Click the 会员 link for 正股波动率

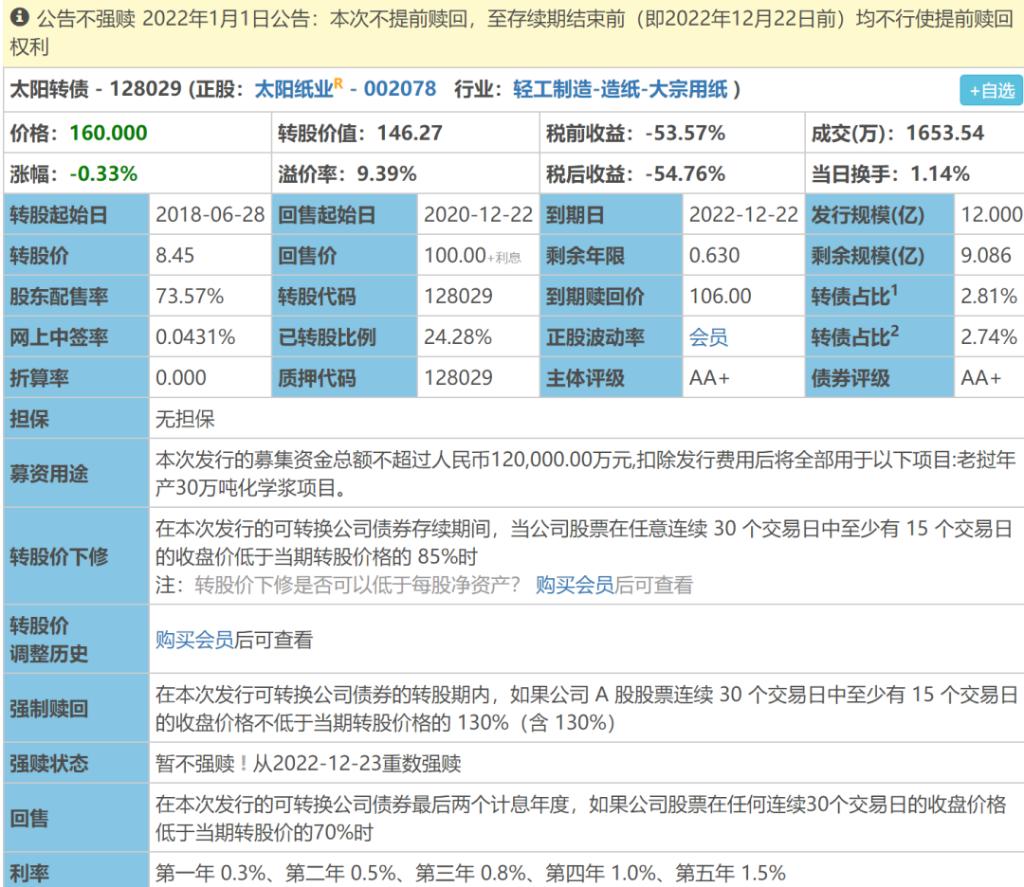coord(708,337)
